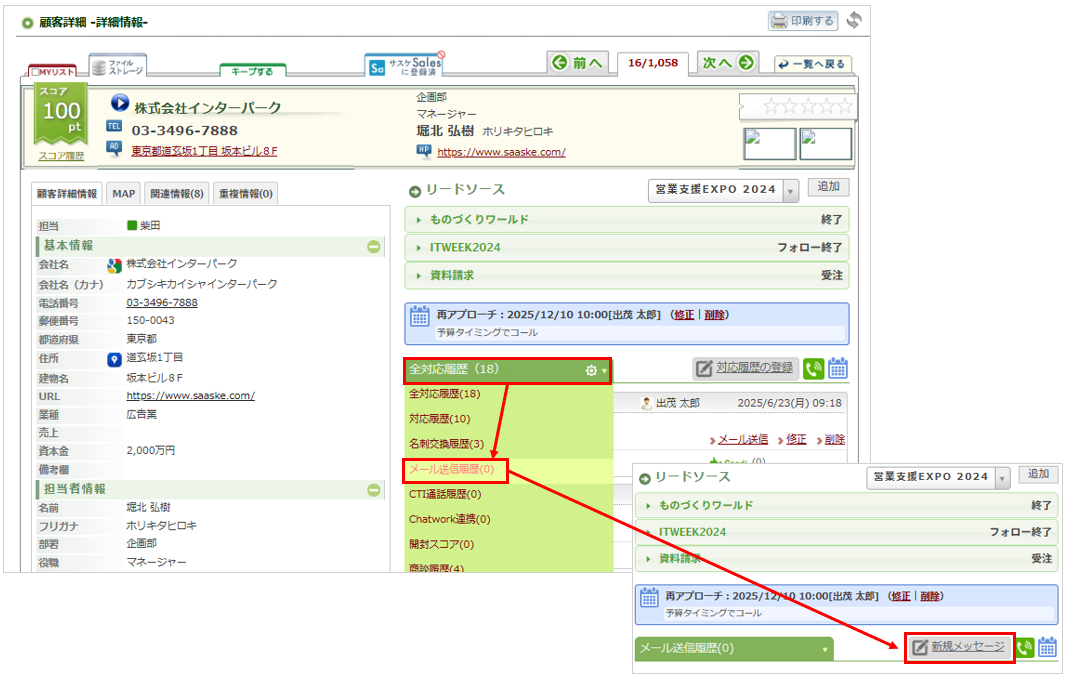
Task: Collapse the 基本情報 section
Action: [373, 246]
